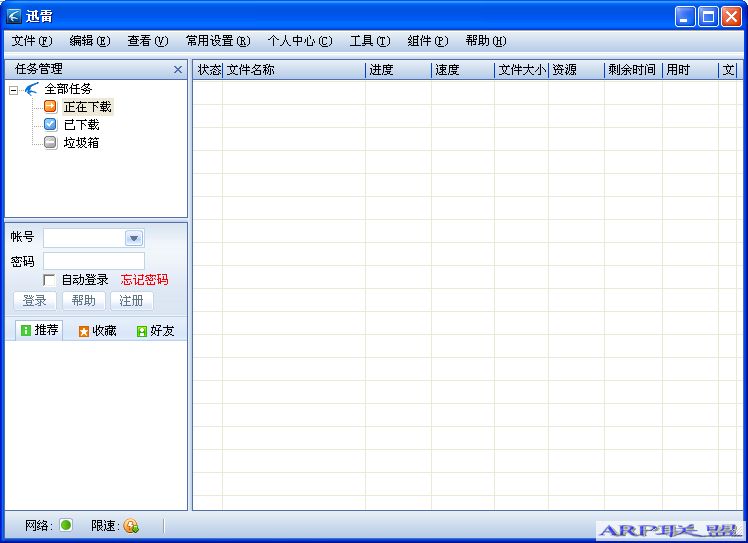Viewport: 748px width, 543px height.
Task: Open the 文件(F) menu
Action: [32, 41]
